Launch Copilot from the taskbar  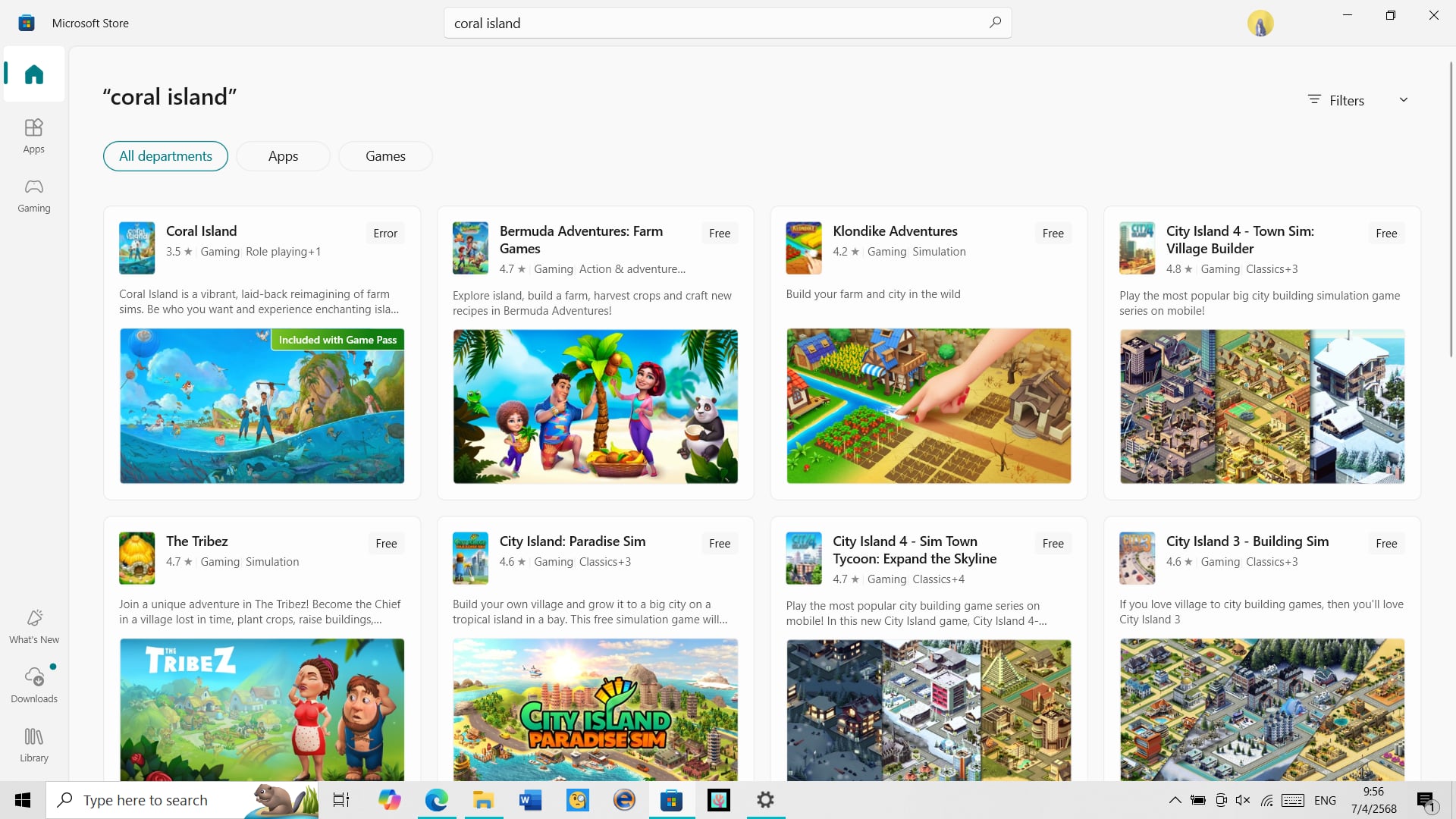[389, 800]
